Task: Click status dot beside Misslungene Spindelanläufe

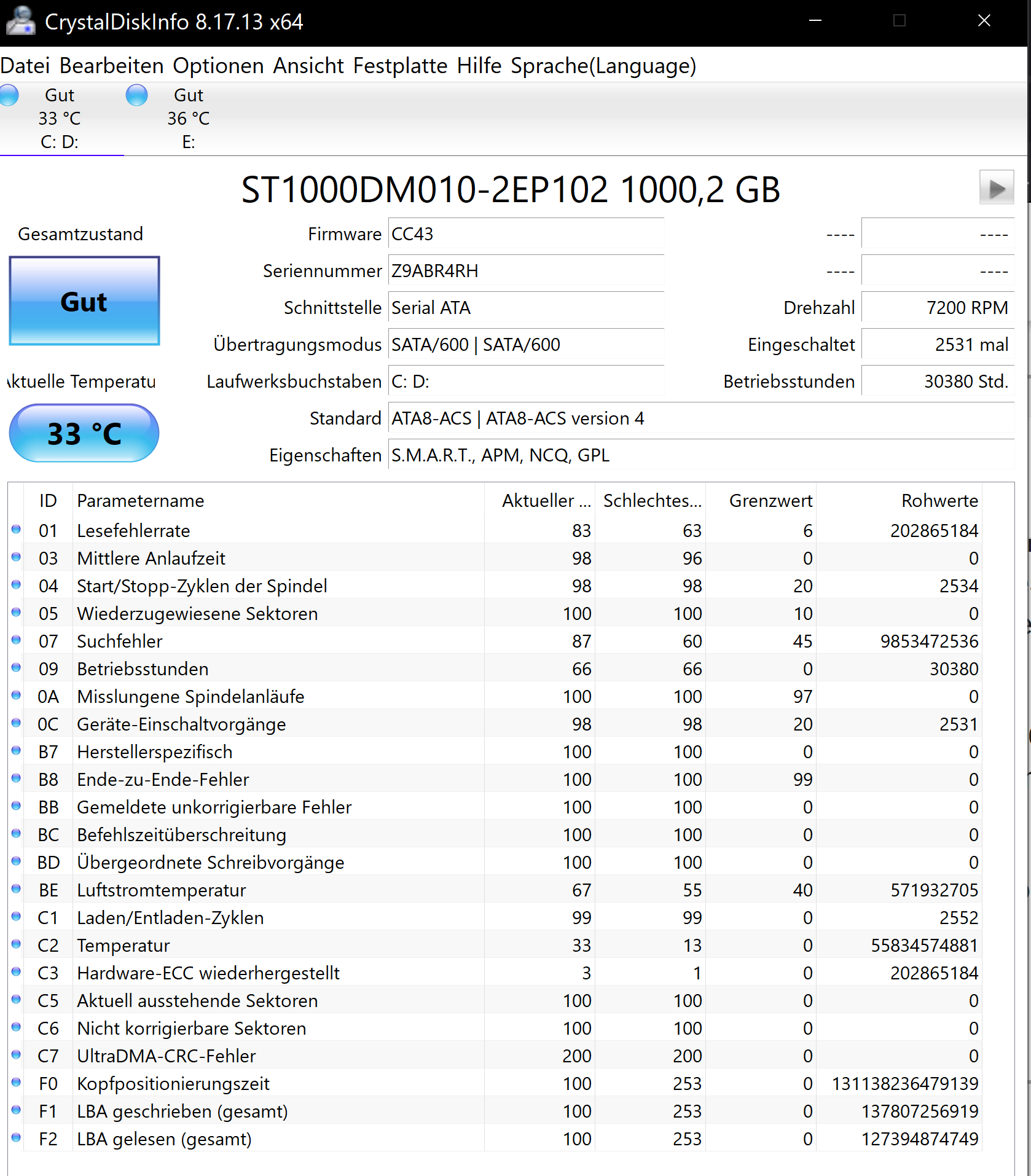Action: tap(16, 695)
